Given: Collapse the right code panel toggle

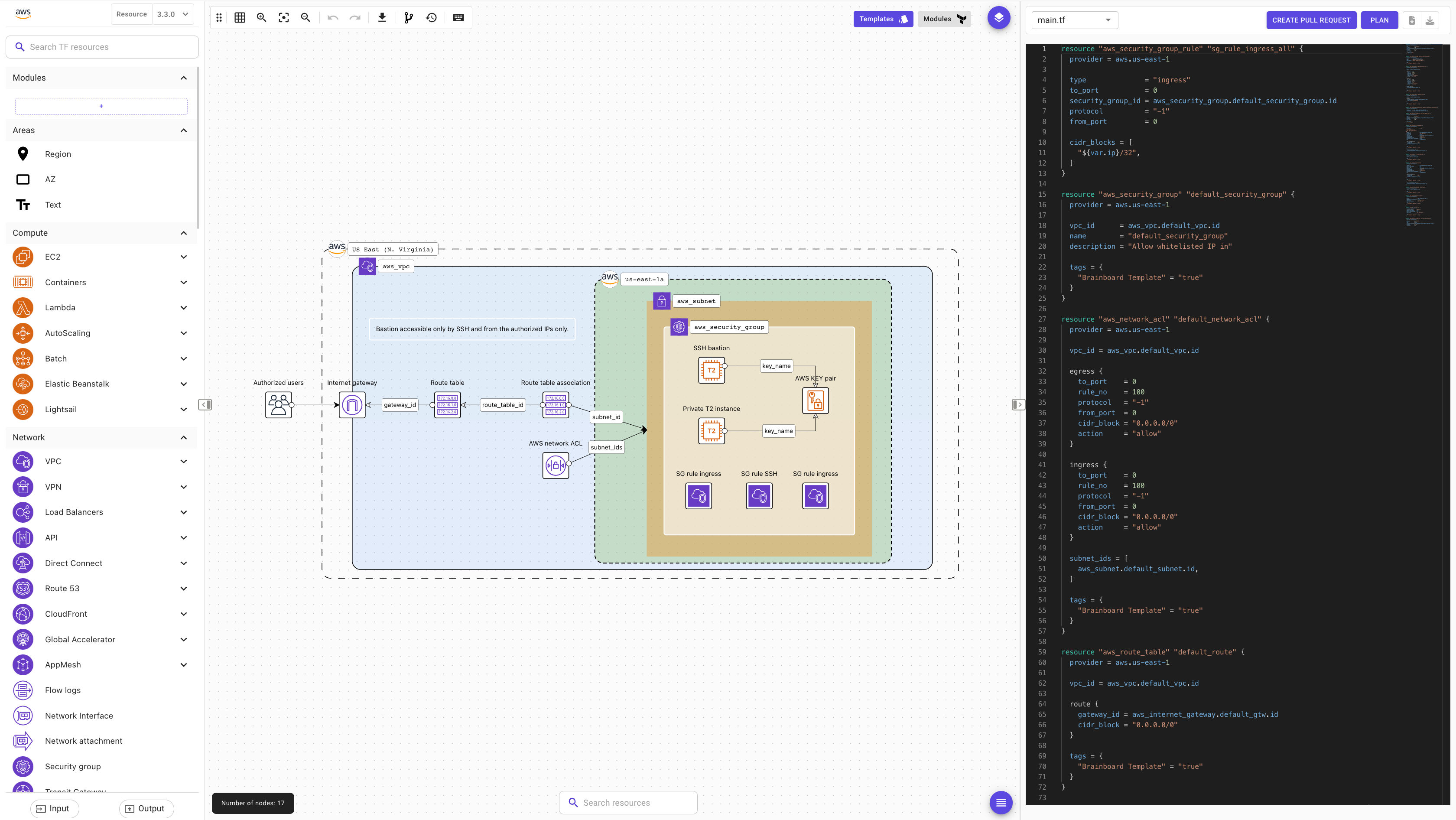Looking at the screenshot, I should click(x=1018, y=405).
